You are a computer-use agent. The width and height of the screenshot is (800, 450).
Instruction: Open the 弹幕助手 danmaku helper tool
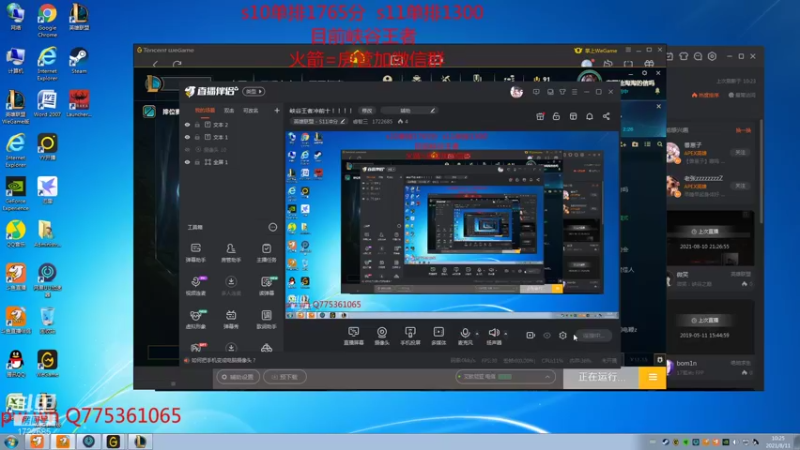click(195, 253)
